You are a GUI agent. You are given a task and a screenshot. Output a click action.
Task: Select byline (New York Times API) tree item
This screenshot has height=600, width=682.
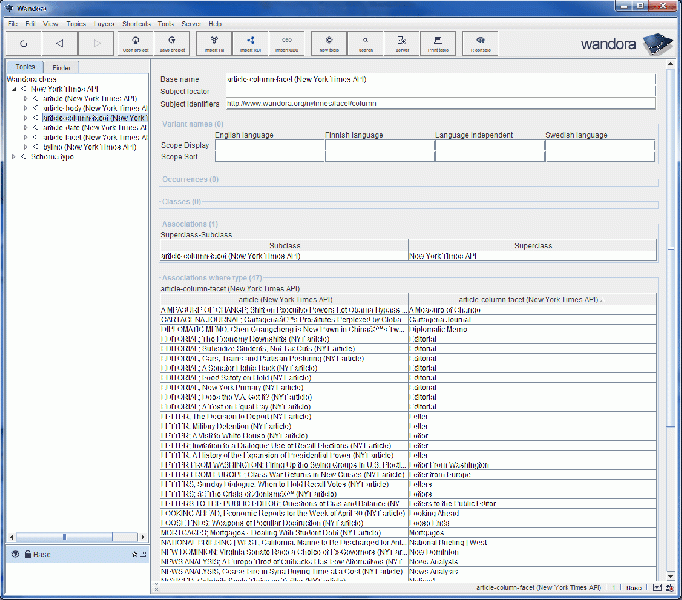click(x=90, y=147)
